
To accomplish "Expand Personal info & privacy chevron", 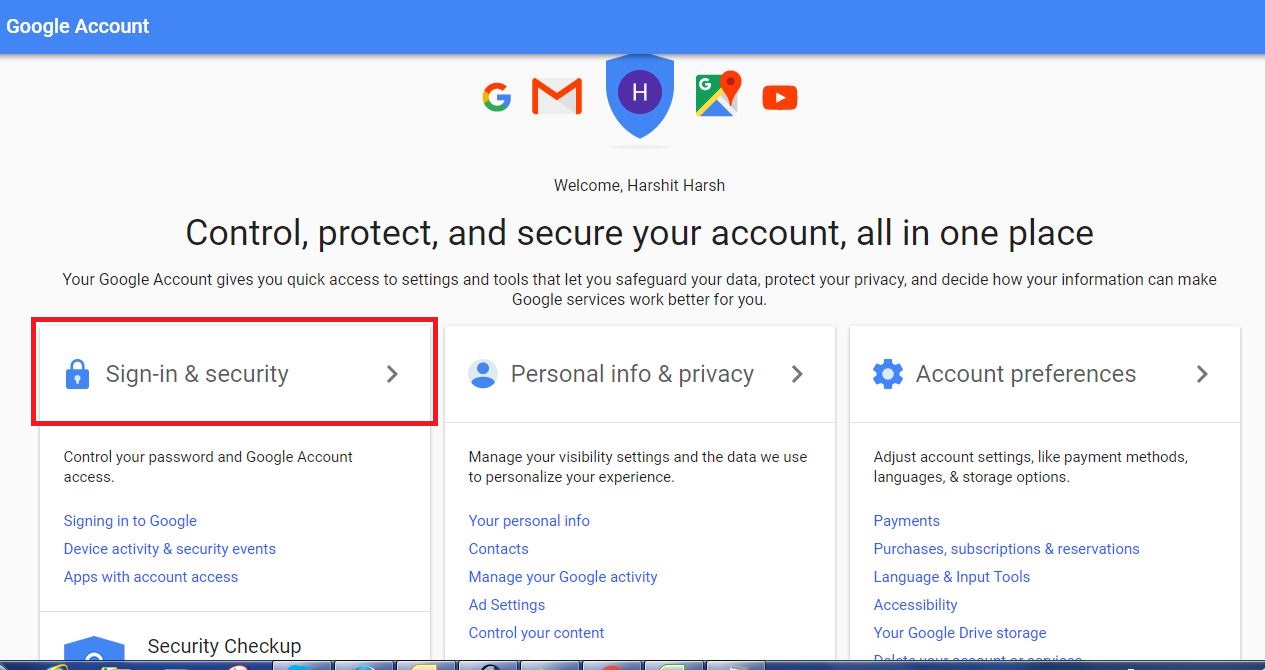I will click(x=797, y=374).
